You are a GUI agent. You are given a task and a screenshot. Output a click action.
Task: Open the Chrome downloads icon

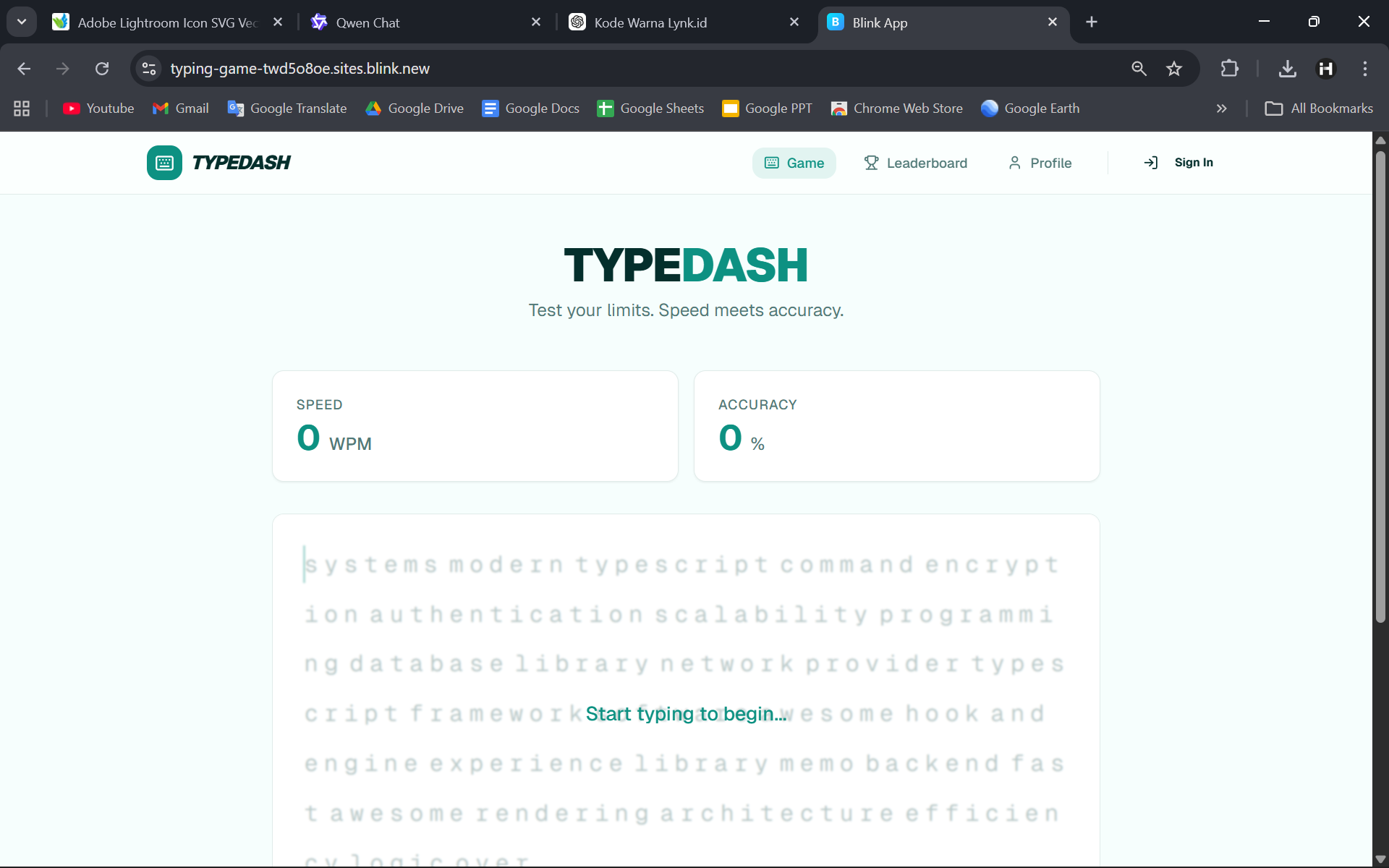coord(1287,69)
